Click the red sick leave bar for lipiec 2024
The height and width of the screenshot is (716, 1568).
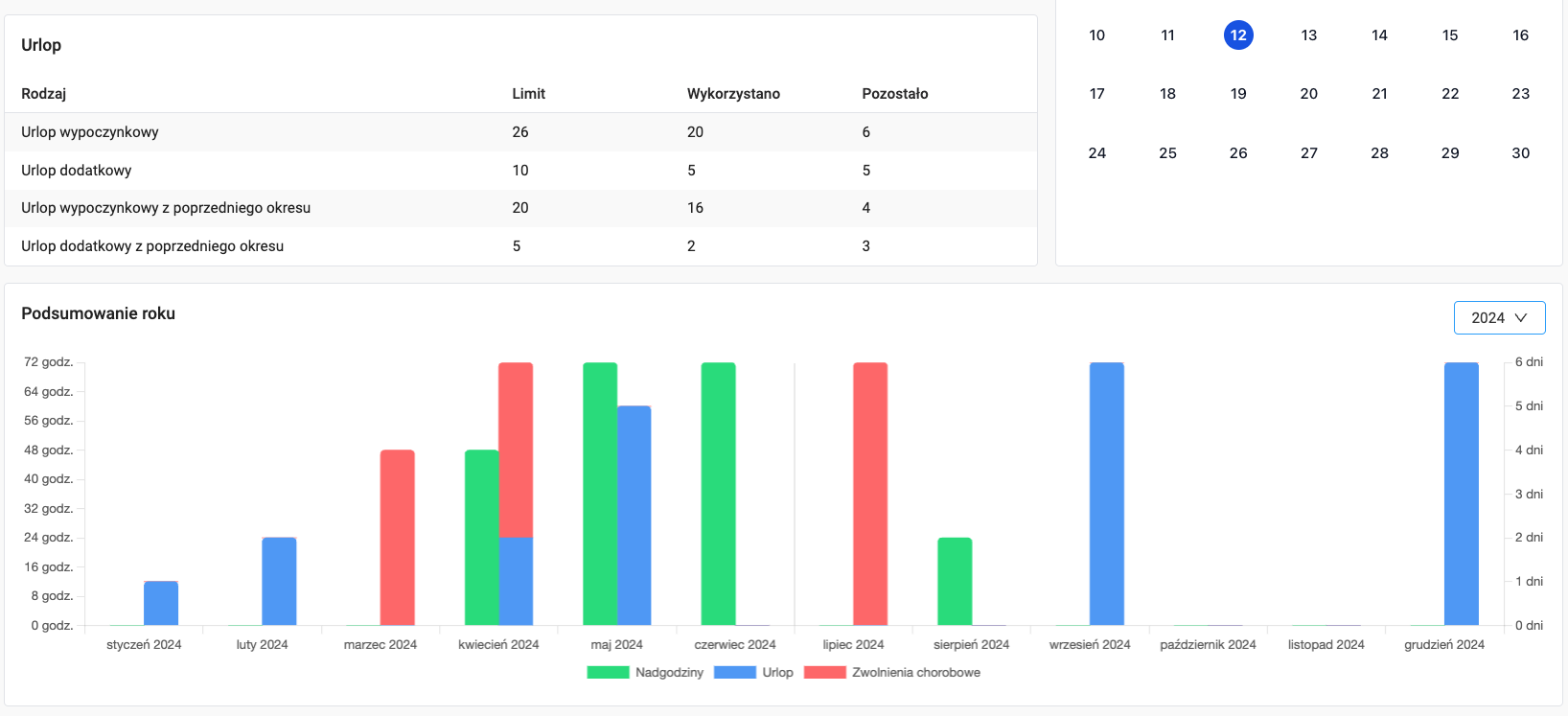(x=870, y=494)
